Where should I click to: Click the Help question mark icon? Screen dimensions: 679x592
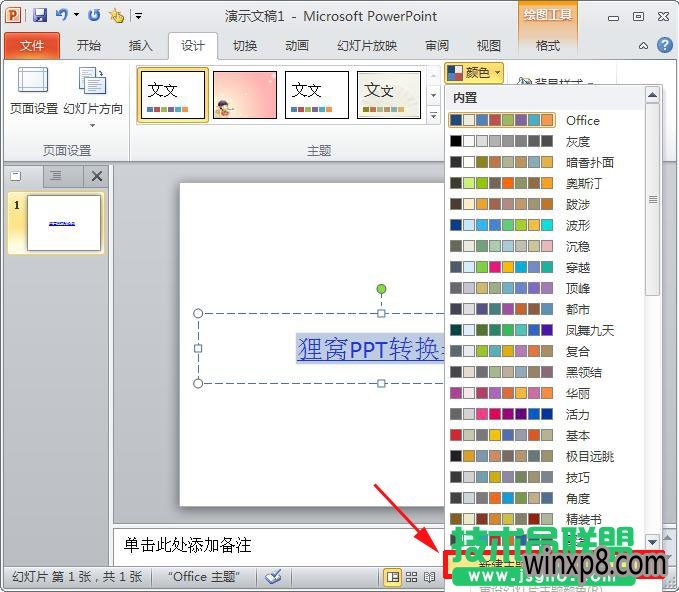(x=665, y=45)
